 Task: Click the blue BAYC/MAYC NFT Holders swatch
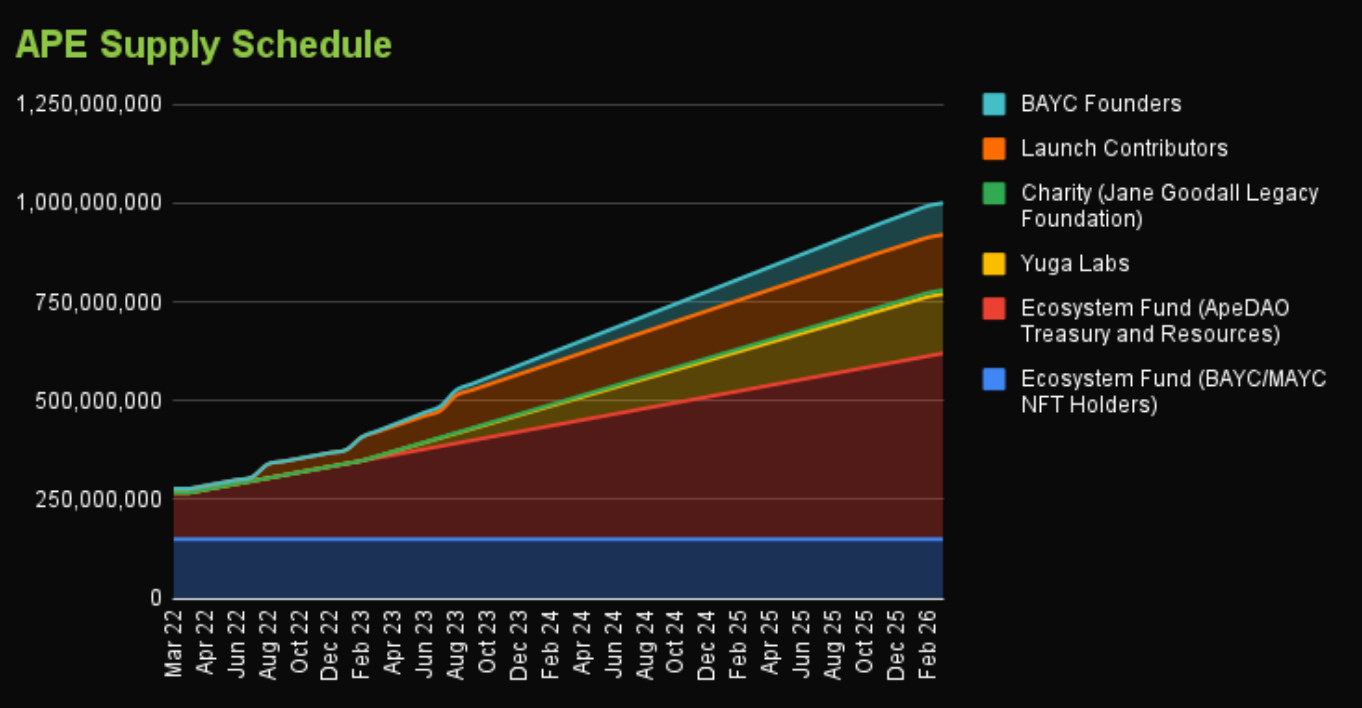(x=993, y=380)
